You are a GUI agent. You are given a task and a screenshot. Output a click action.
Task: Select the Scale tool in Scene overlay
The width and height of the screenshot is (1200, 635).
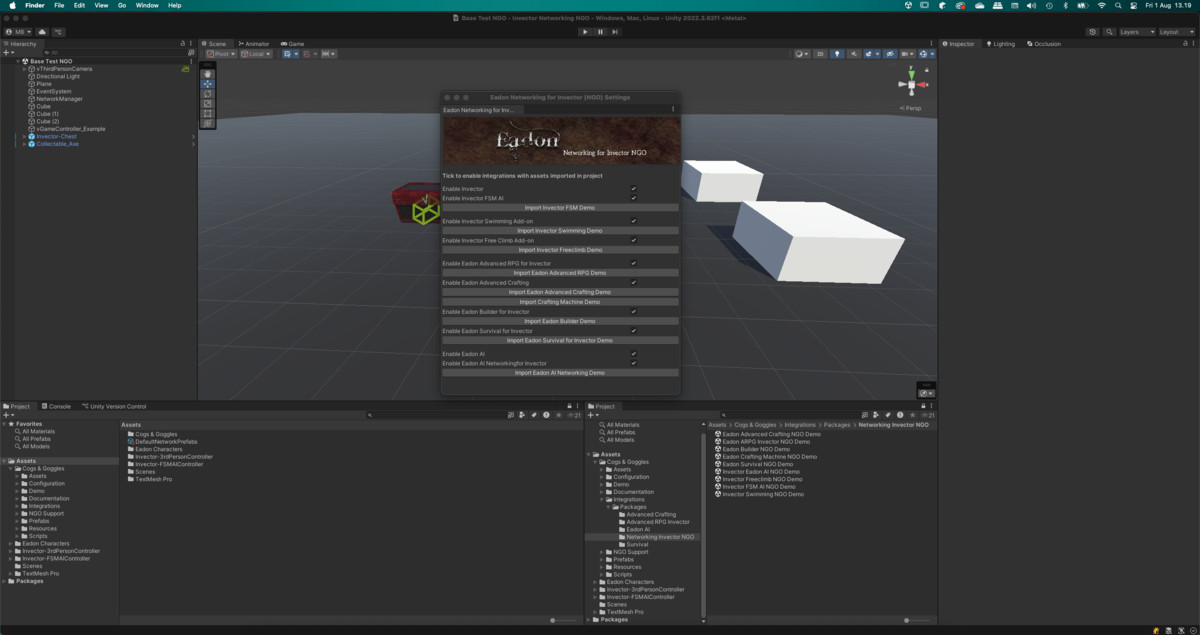208,104
